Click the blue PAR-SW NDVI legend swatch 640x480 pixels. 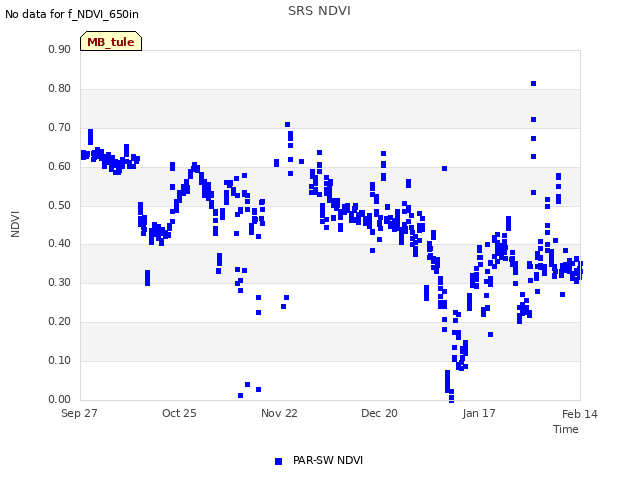click(278, 461)
